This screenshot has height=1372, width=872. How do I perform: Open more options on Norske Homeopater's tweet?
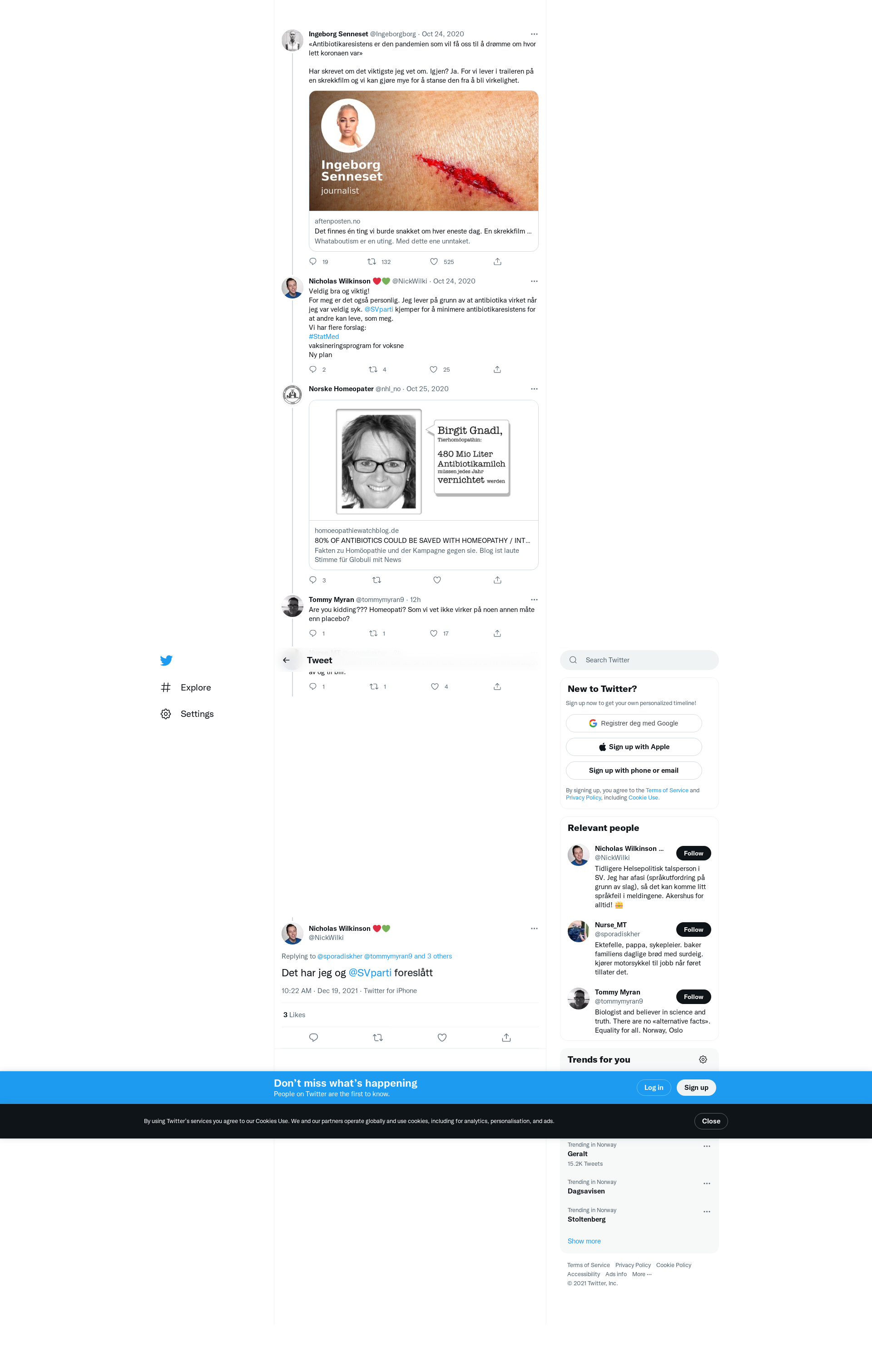coord(534,388)
